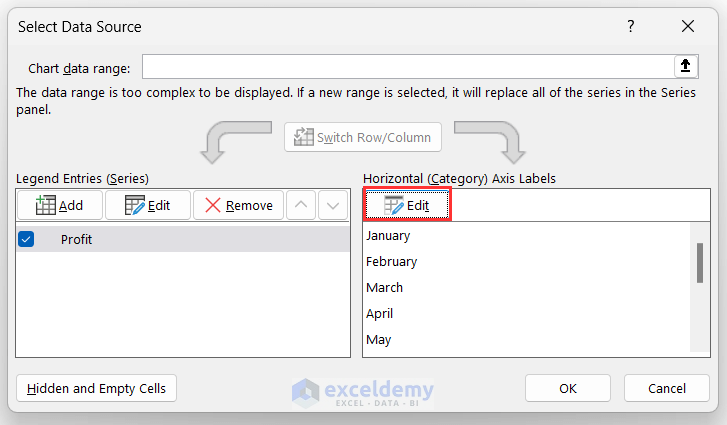Viewport: 727px width, 425px height.
Task: Move series up with arrow button
Action: (x=300, y=205)
